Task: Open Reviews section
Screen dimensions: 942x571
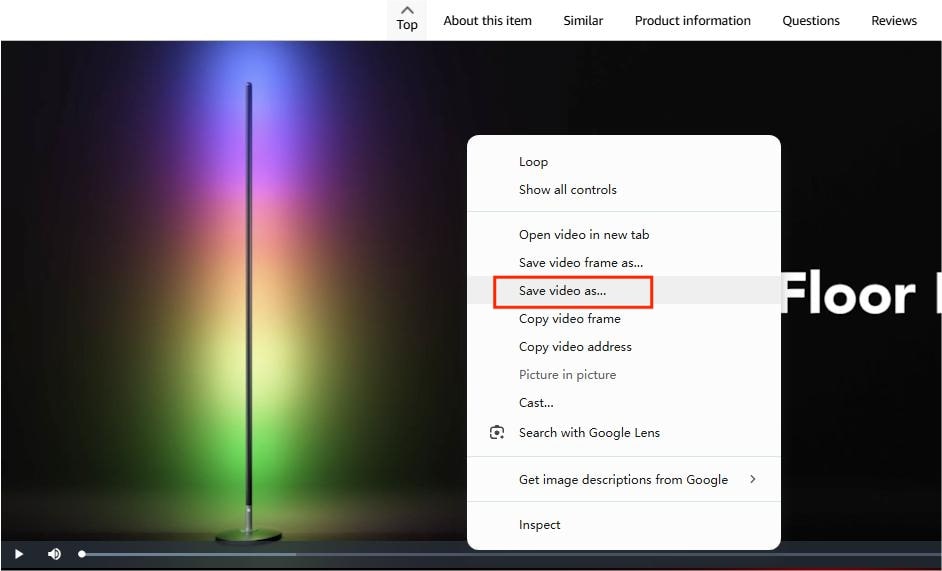Action: [x=894, y=20]
